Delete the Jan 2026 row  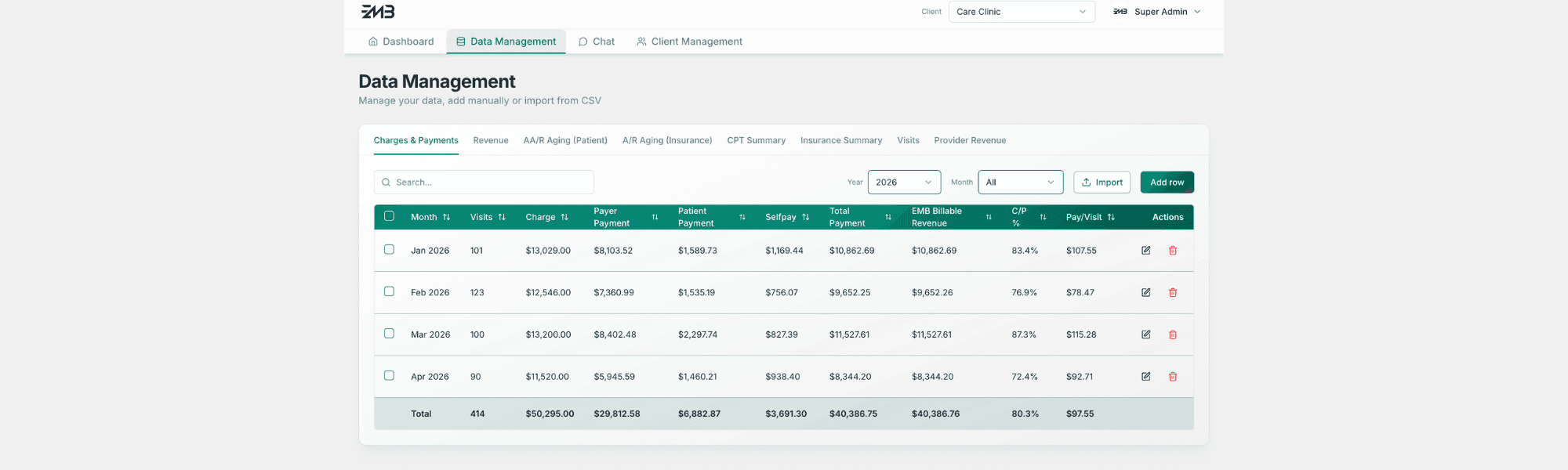coord(1173,251)
